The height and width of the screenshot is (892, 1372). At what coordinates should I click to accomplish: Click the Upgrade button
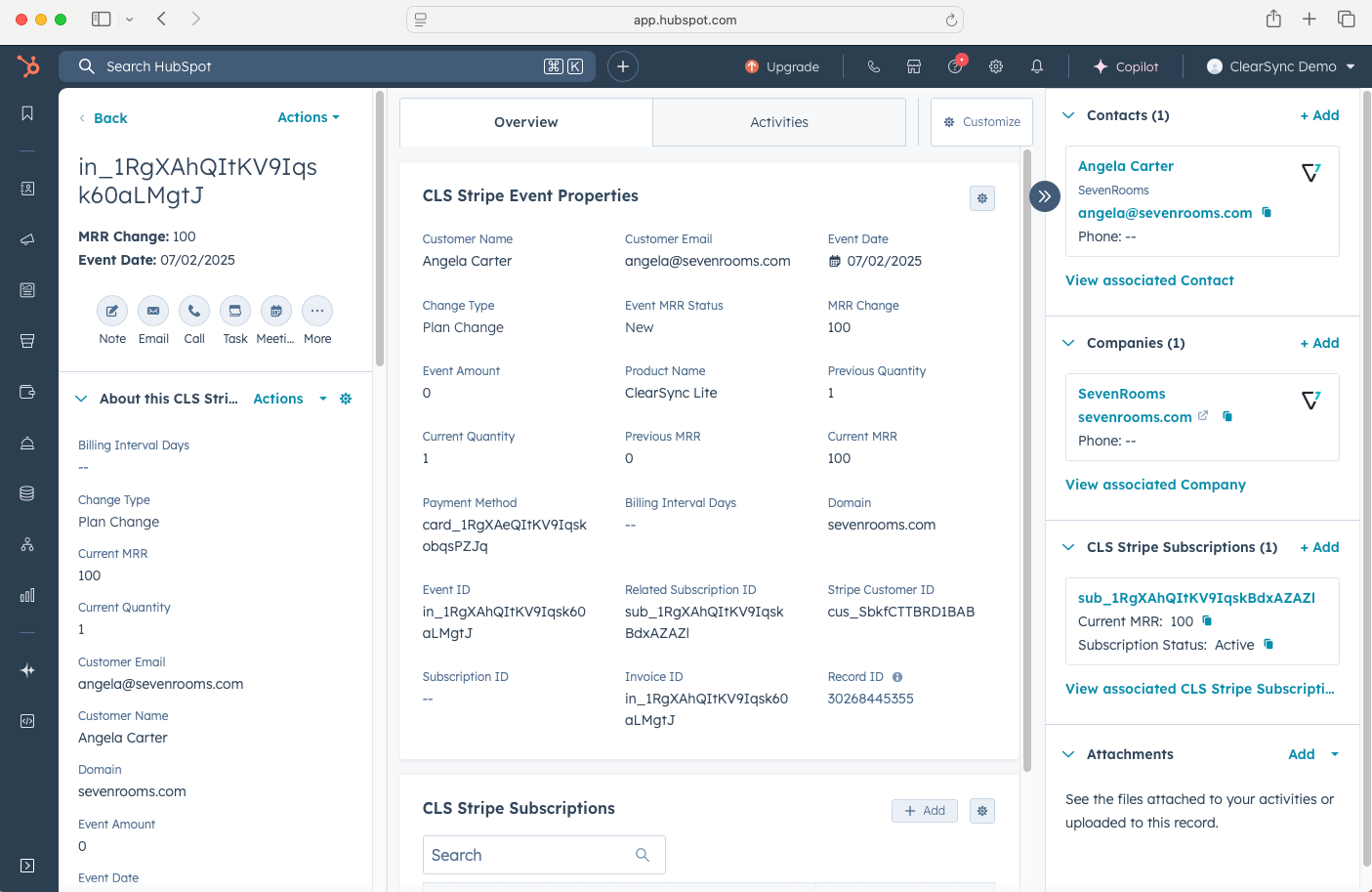tap(782, 66)
